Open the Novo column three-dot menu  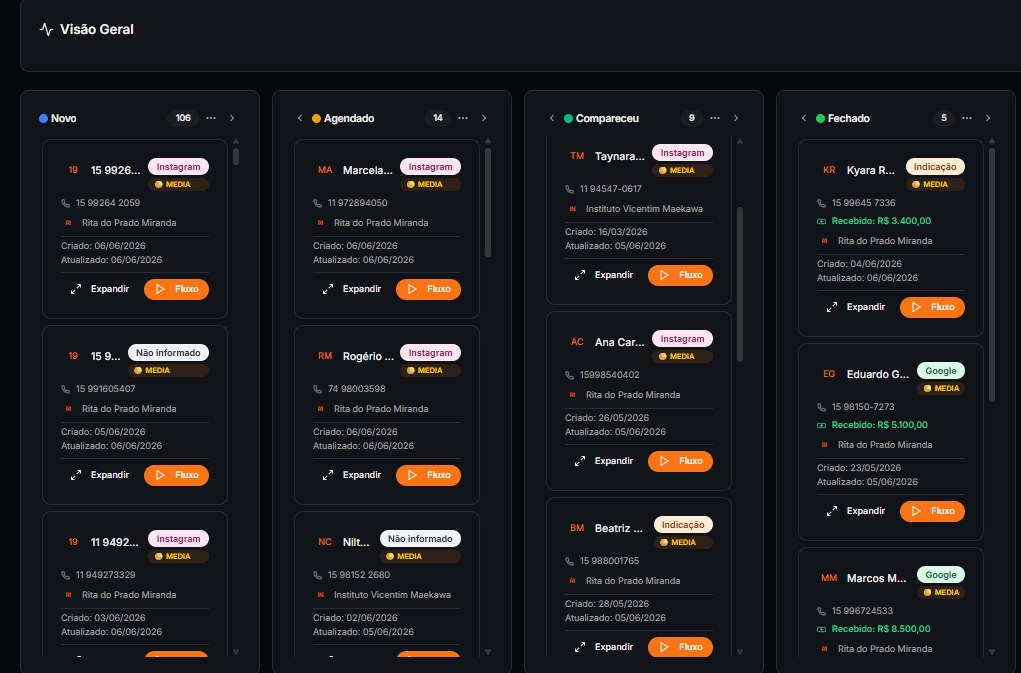point(211,118)
